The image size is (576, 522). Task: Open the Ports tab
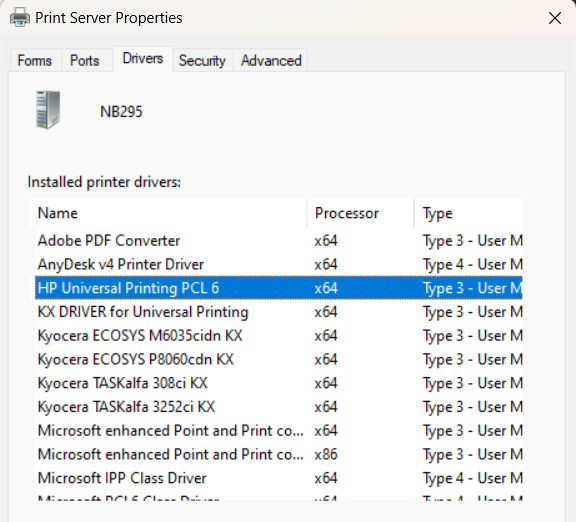[x=85, y=61]
